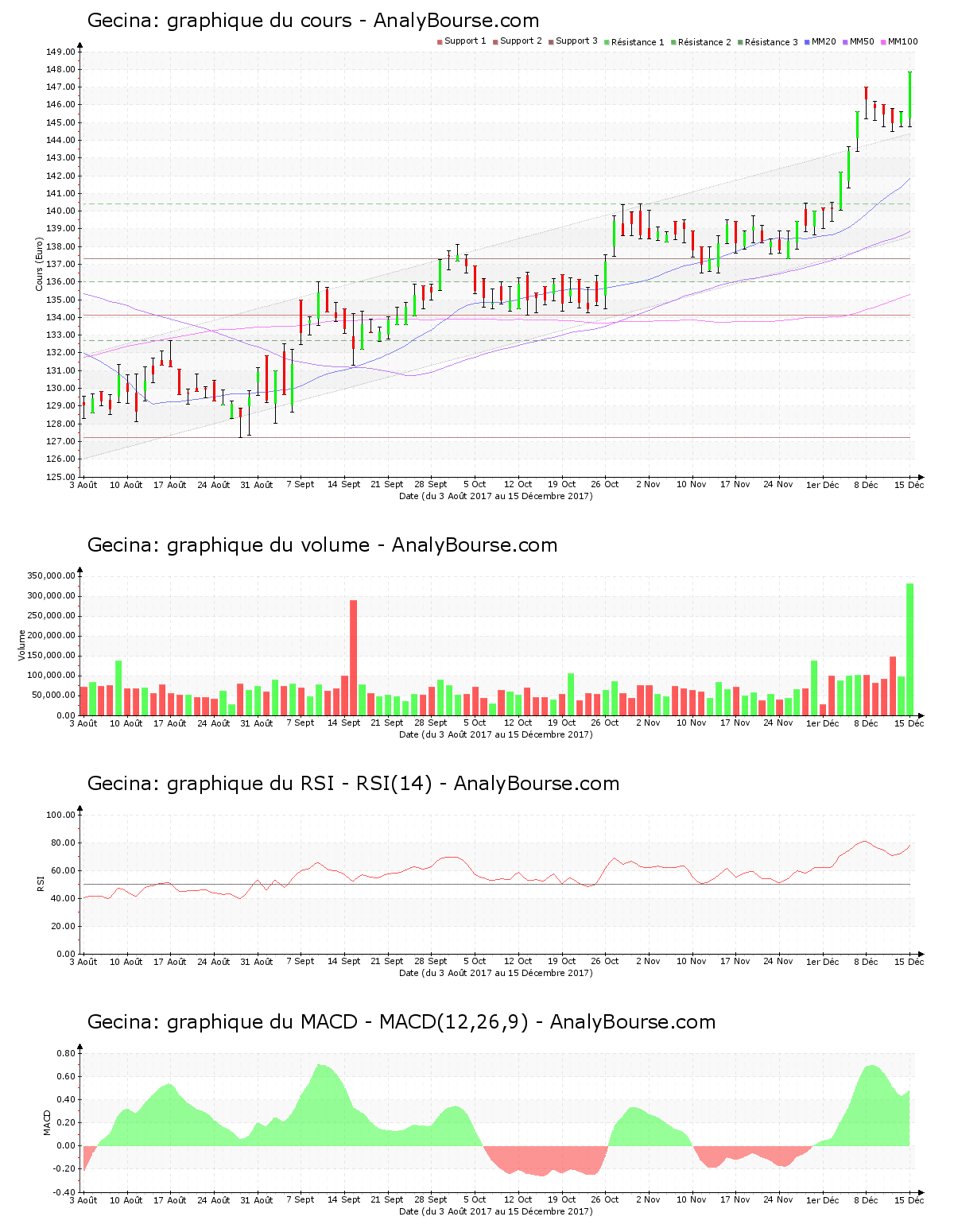
Task: Click the 80.00 label on RSI axis
Action: [64, 843]
